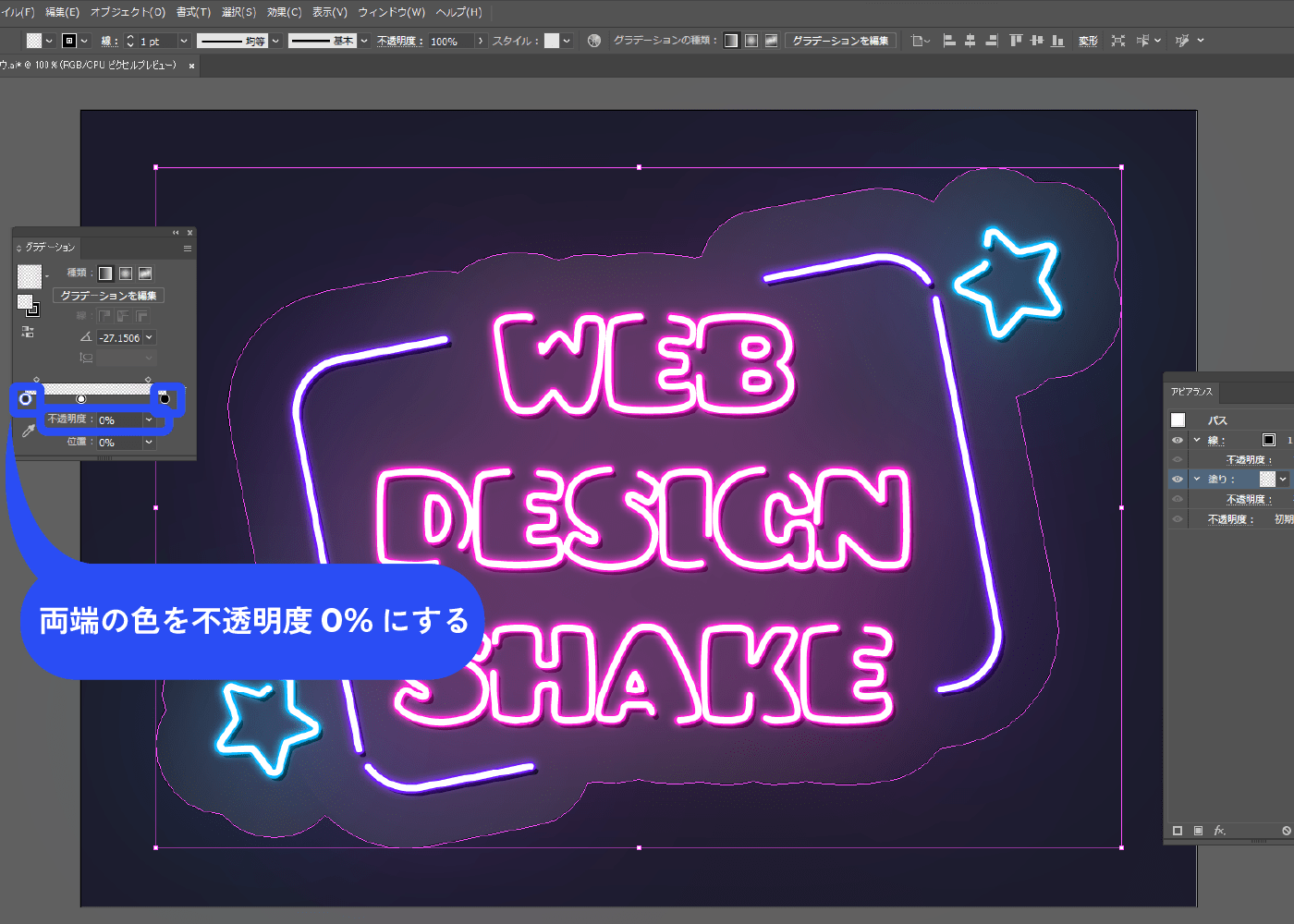
Task: Collapse the 塗り row with its chevron
Action: (x=1196, y=479)
